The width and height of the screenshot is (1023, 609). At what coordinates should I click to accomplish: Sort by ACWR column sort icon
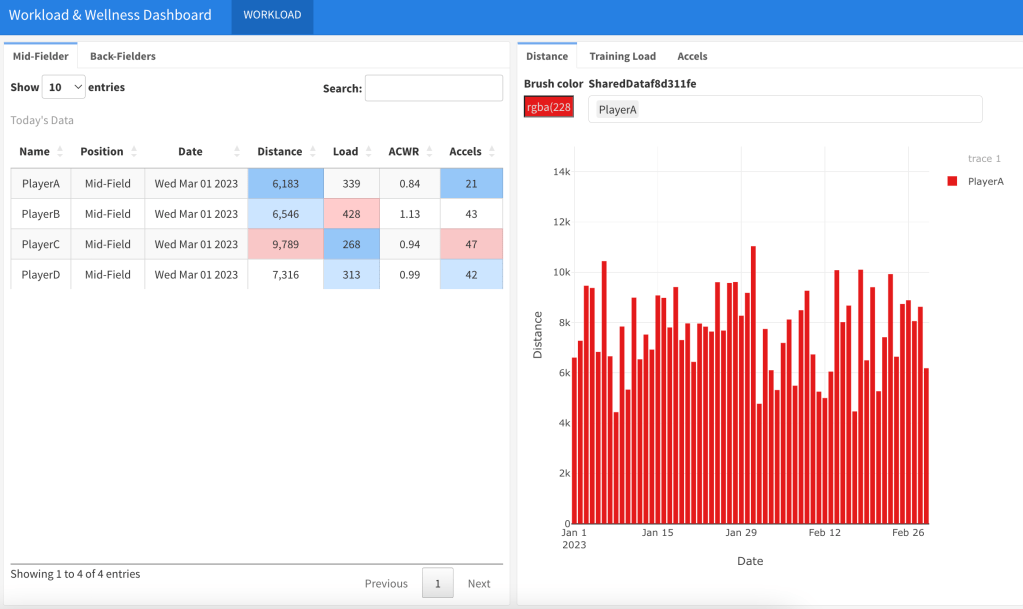pyautogui.click(x=429, y=152)
